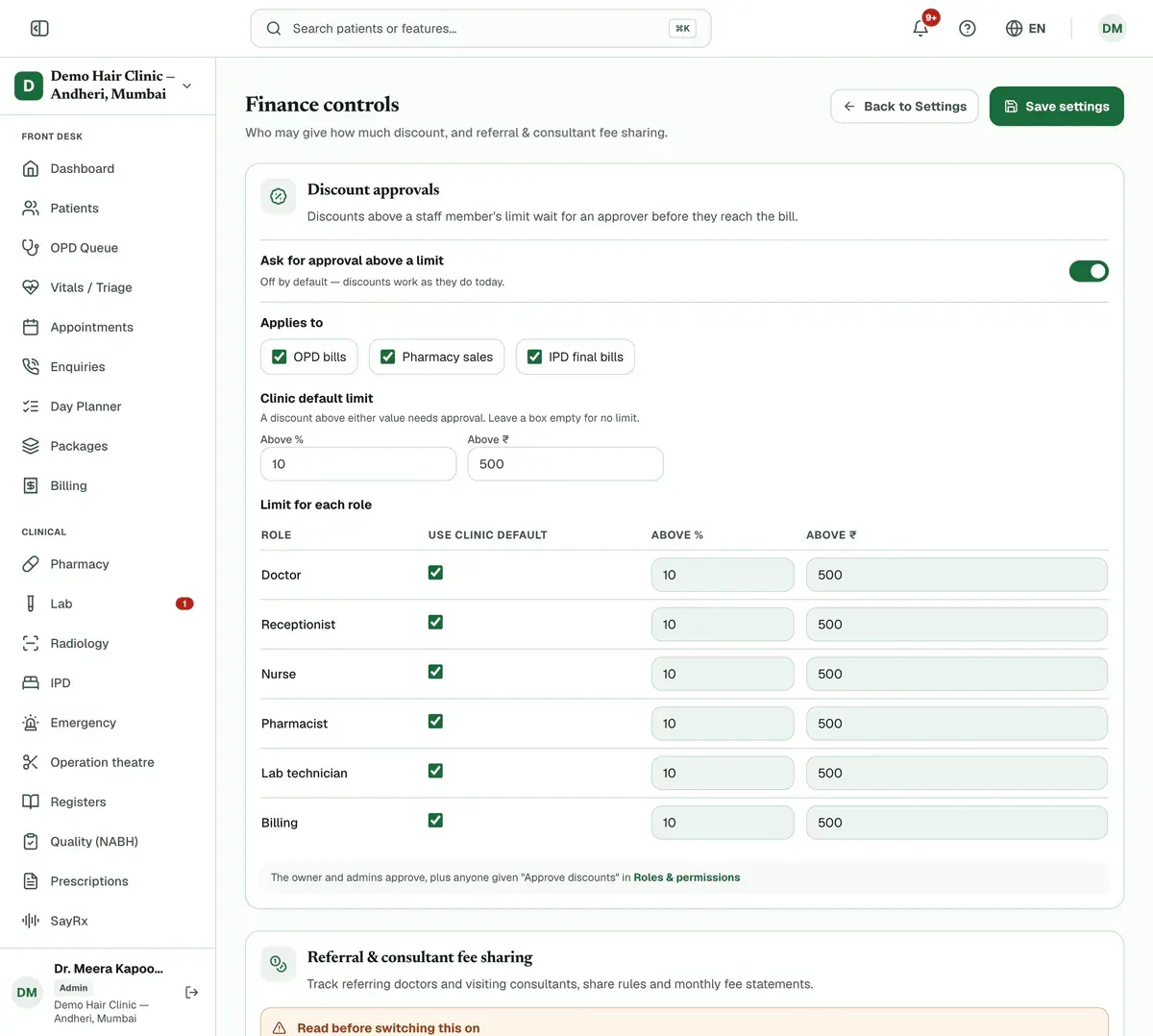The width and height of the screenshot is (1153, 1036).
Task: Uncheck clinic default for Lab technician
Action: pyautogui.click(x=435, y=771)
